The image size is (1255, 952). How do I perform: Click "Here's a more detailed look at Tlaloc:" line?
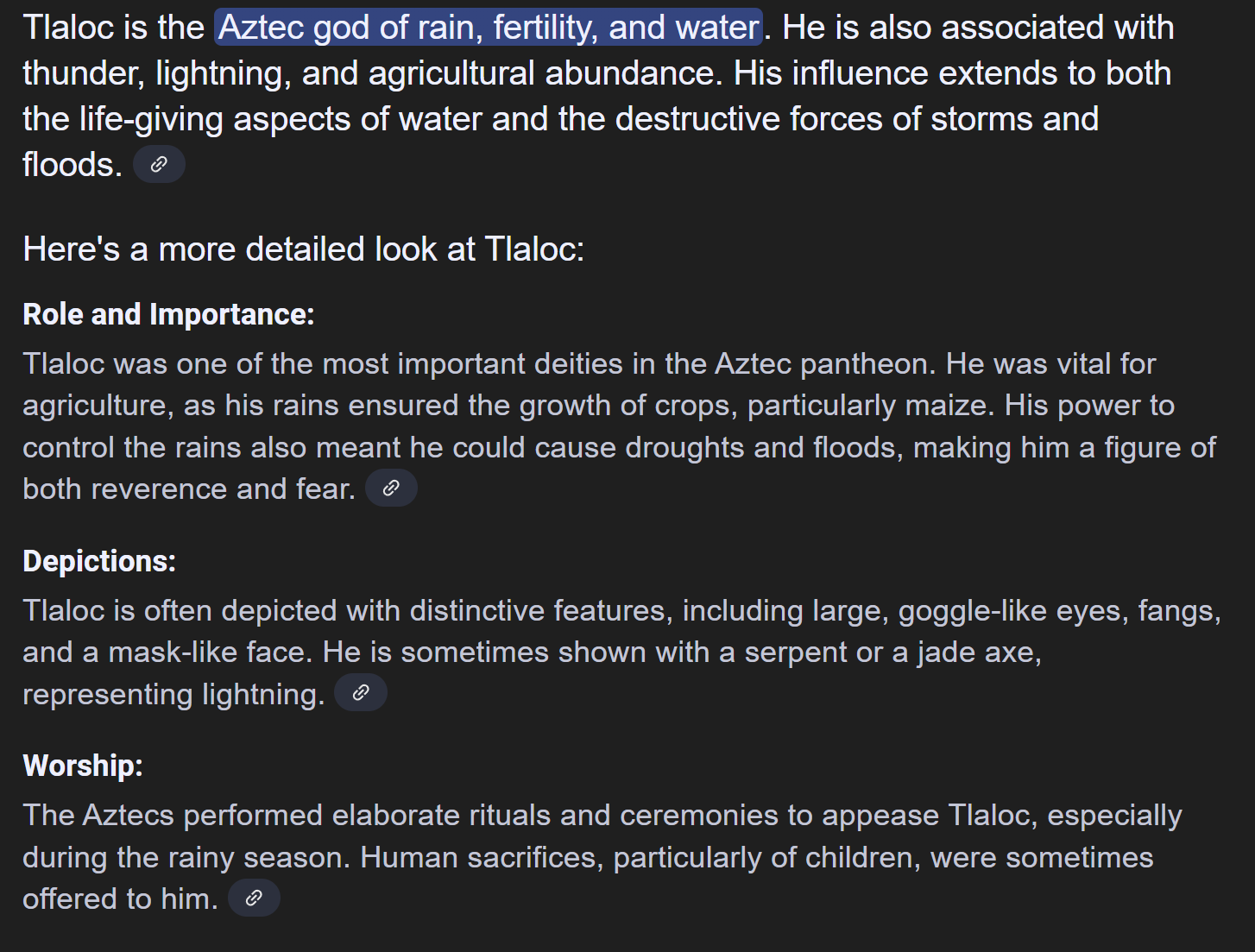tap(304, 249)
